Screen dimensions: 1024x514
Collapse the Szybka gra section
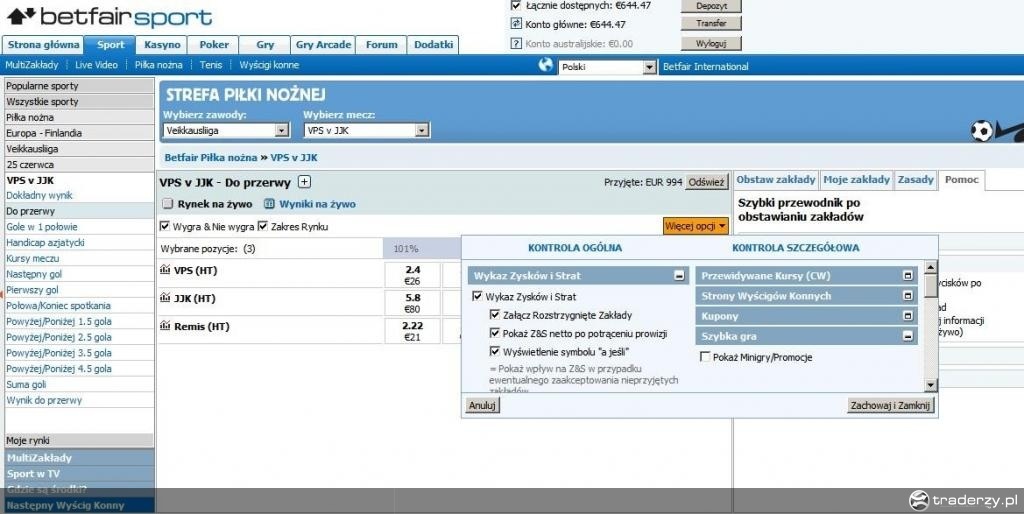(907, 336)
